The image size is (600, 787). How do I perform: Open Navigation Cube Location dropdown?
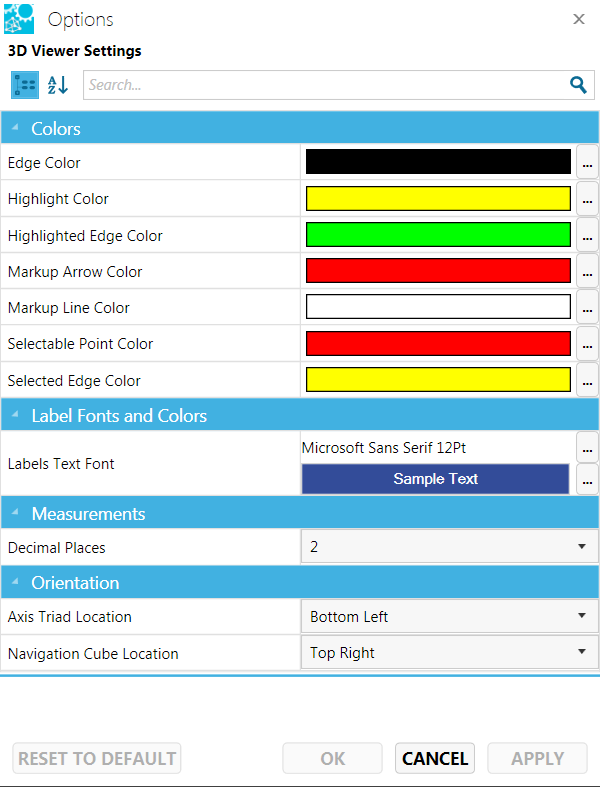(449, 653)
